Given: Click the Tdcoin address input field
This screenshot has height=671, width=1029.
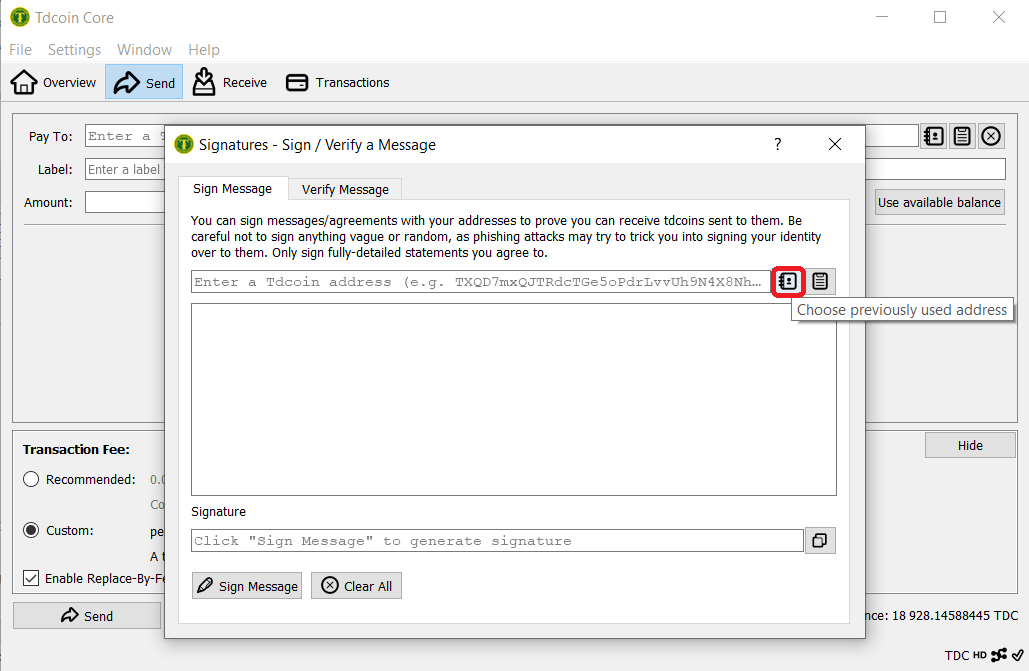Looking at the screenshot, I should pos(480,282).
